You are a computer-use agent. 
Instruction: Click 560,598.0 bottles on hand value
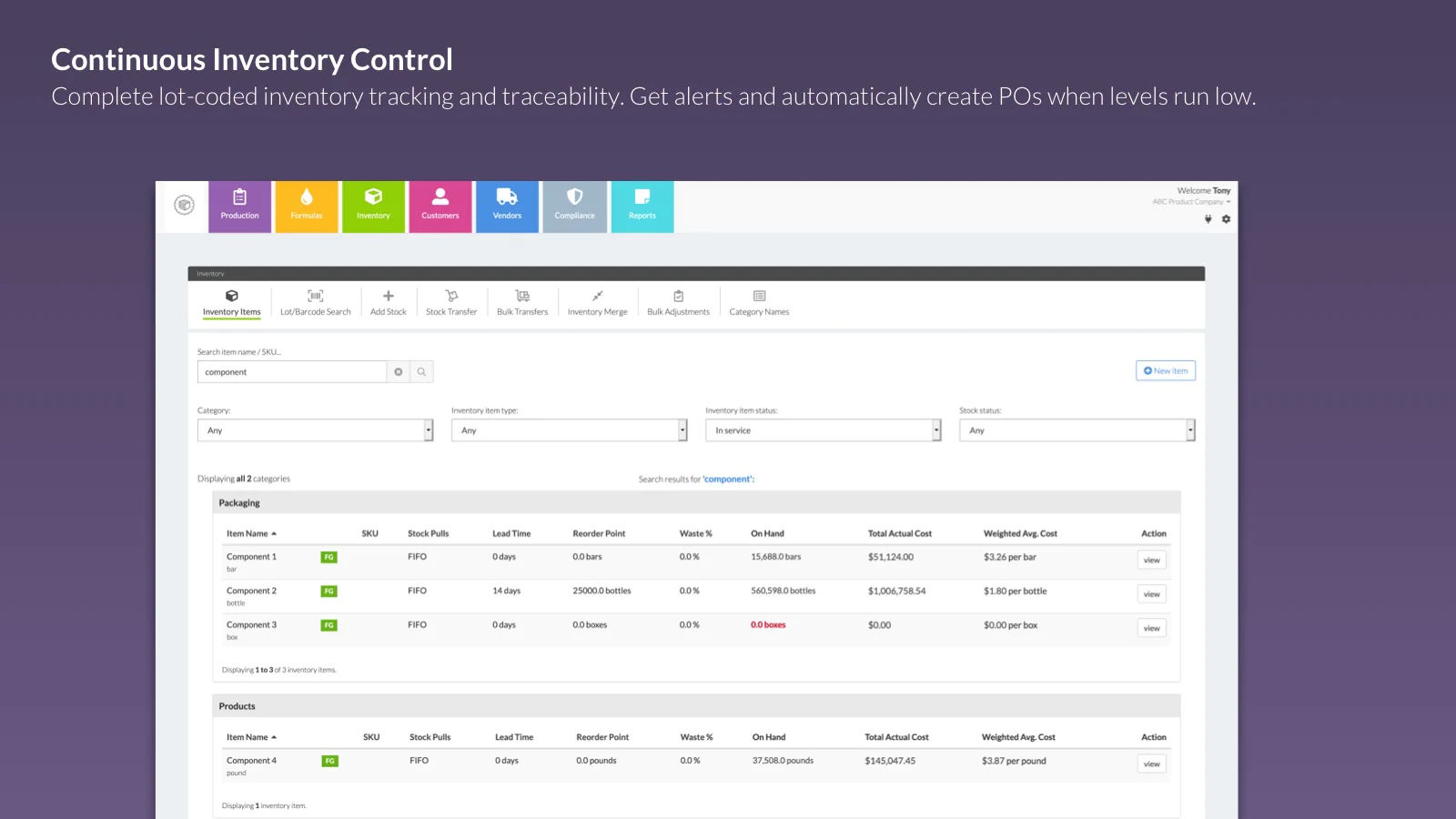[x=784, y=591]
